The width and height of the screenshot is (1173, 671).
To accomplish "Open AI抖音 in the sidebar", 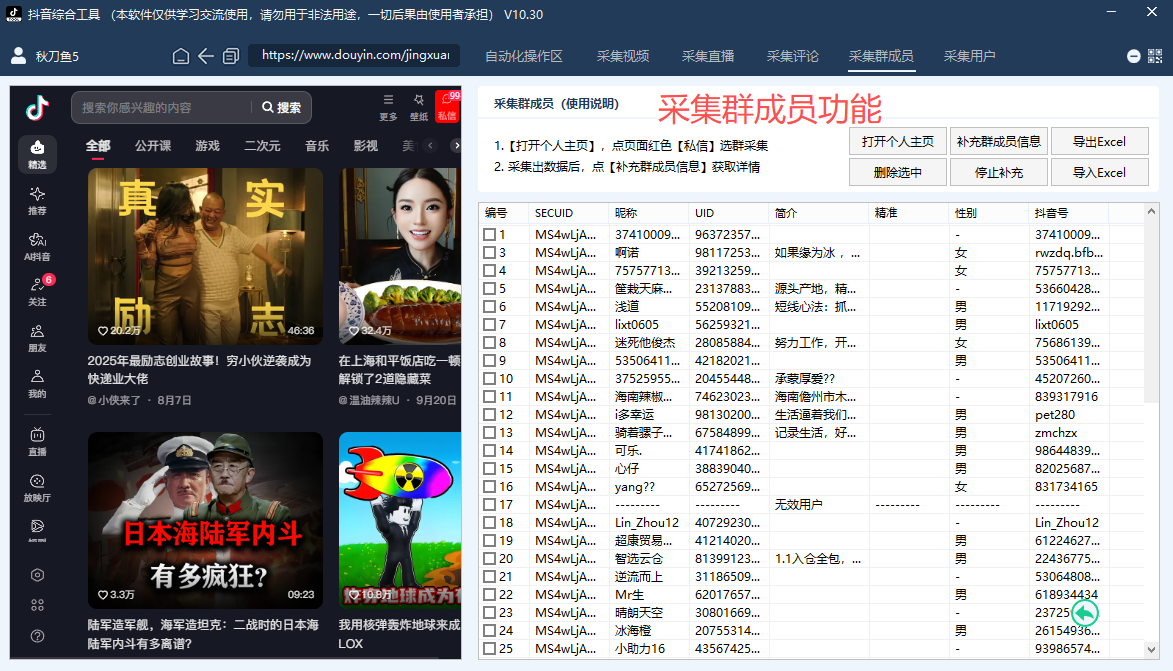I will [37, 246].
